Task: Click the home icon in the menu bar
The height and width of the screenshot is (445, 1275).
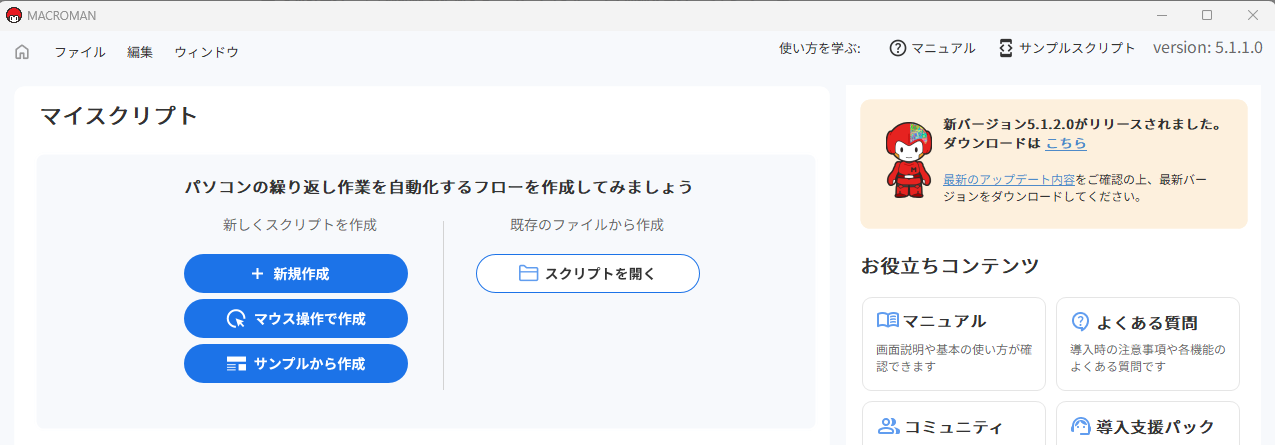Action: (22, 52)
